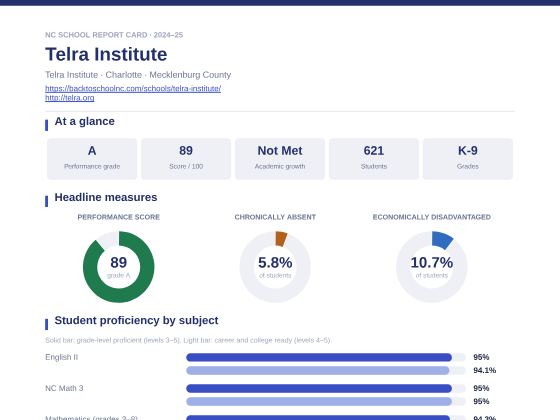Click the NC Math 3 subject label
Viewport: 560px width, 420px height.
pyautogui.click(x=64, y=388)
